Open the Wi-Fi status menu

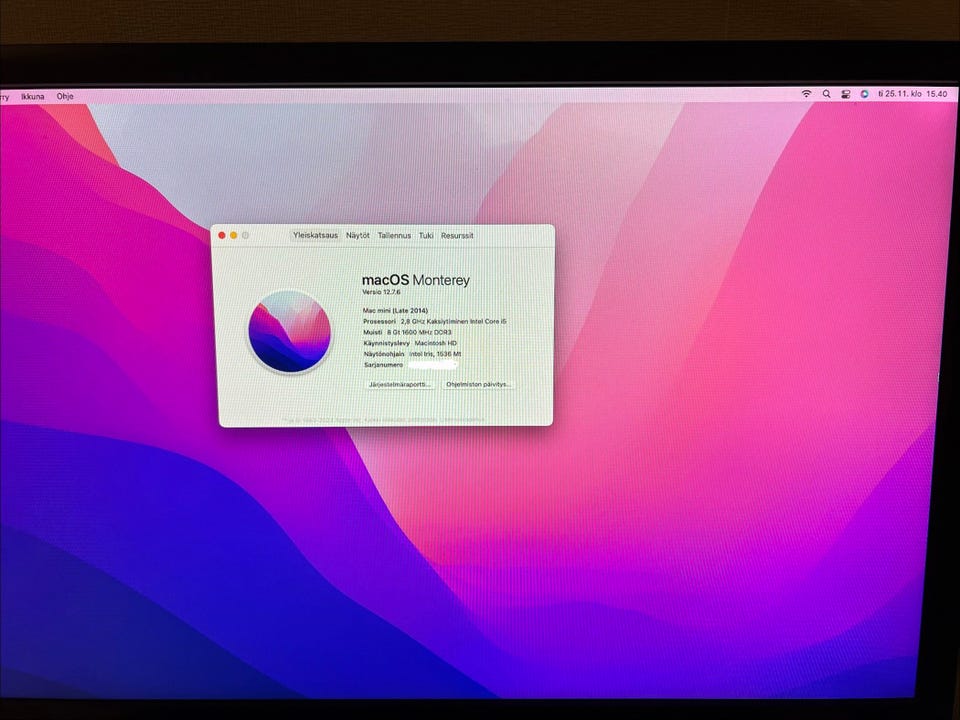click(x=806, y=94)
